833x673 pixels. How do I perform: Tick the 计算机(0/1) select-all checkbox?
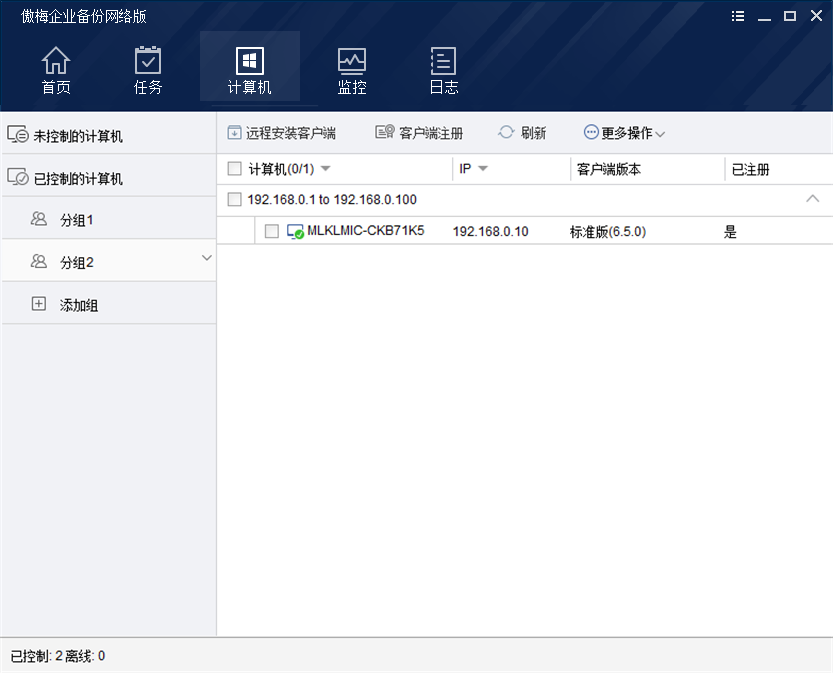(x=234, y=168)
